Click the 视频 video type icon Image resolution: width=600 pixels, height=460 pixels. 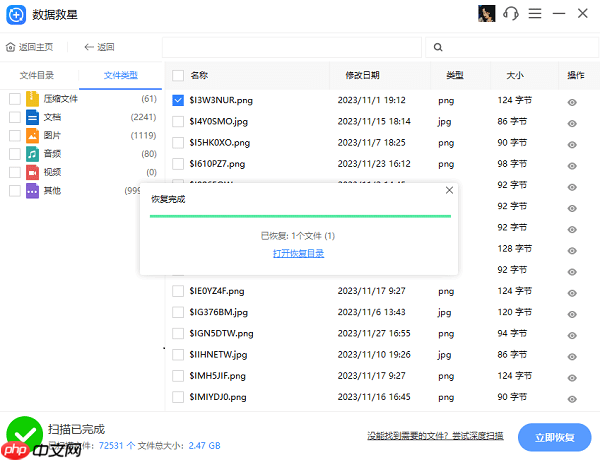[x=33, y=172]
